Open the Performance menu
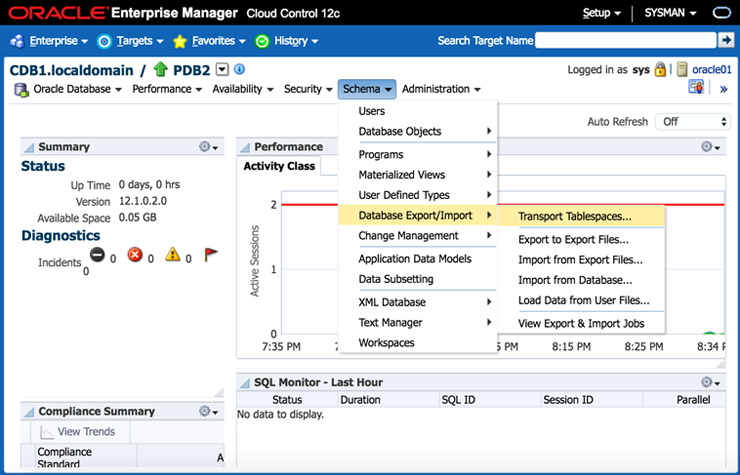This screenshot has height=475, width=740. click(x=167, y=89)
